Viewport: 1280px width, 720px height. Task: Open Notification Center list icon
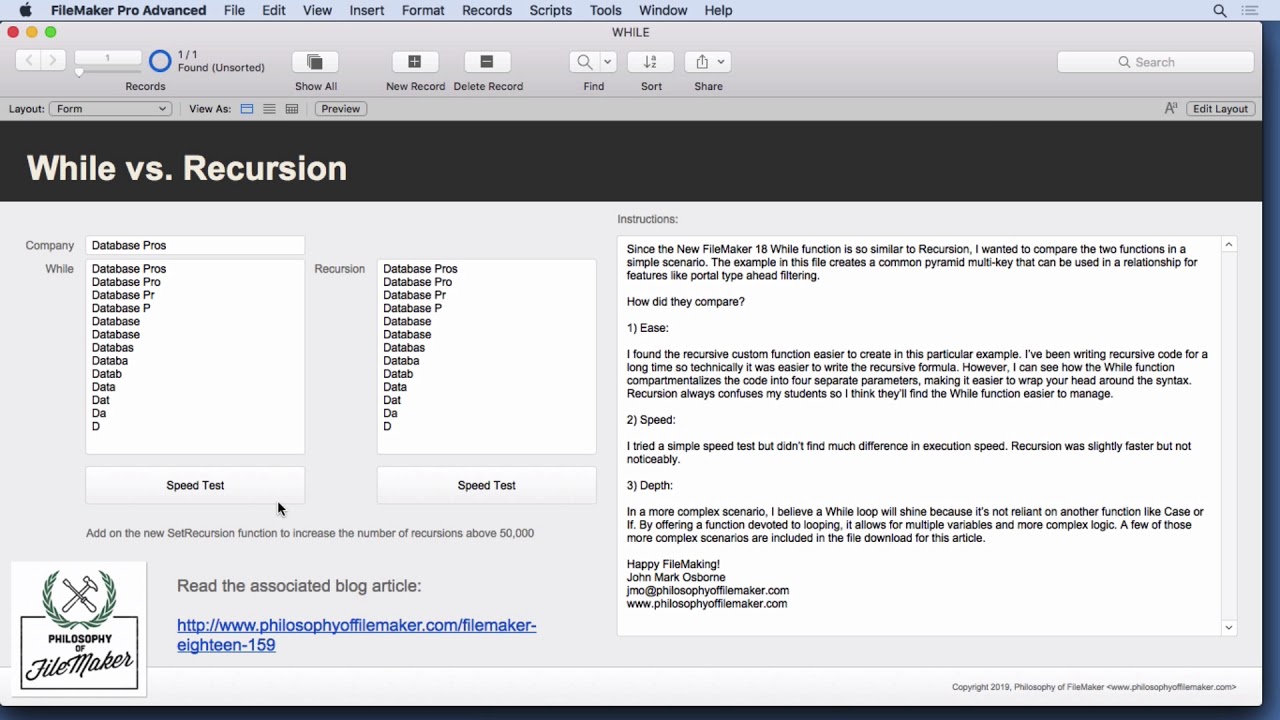(x=1250, y=10)
